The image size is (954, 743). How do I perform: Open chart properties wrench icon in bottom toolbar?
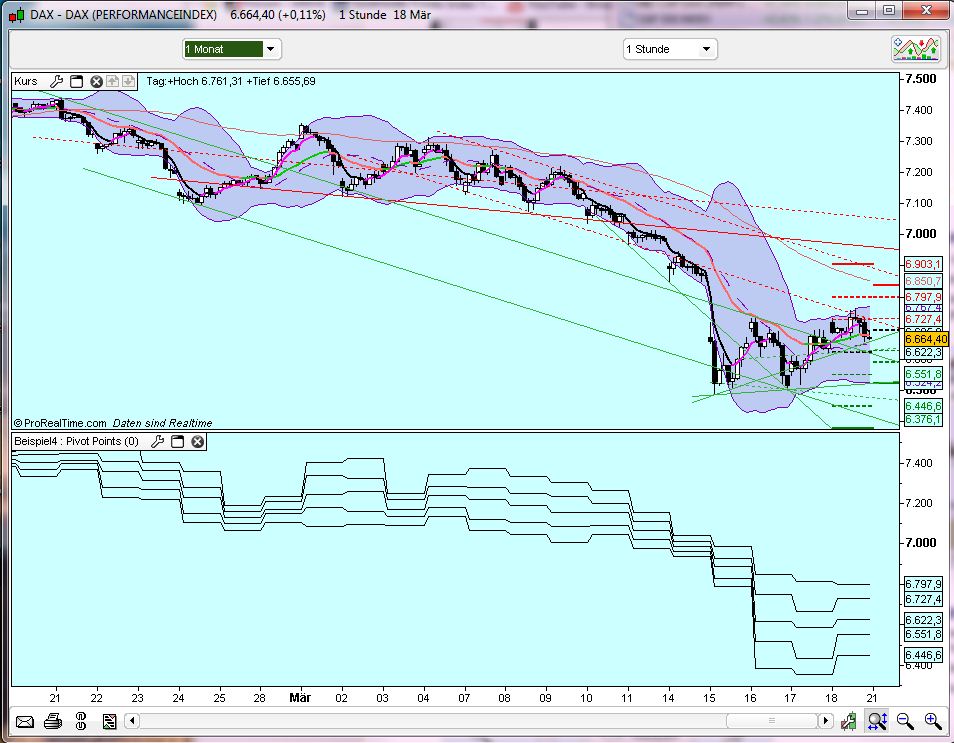click(849, 722)
